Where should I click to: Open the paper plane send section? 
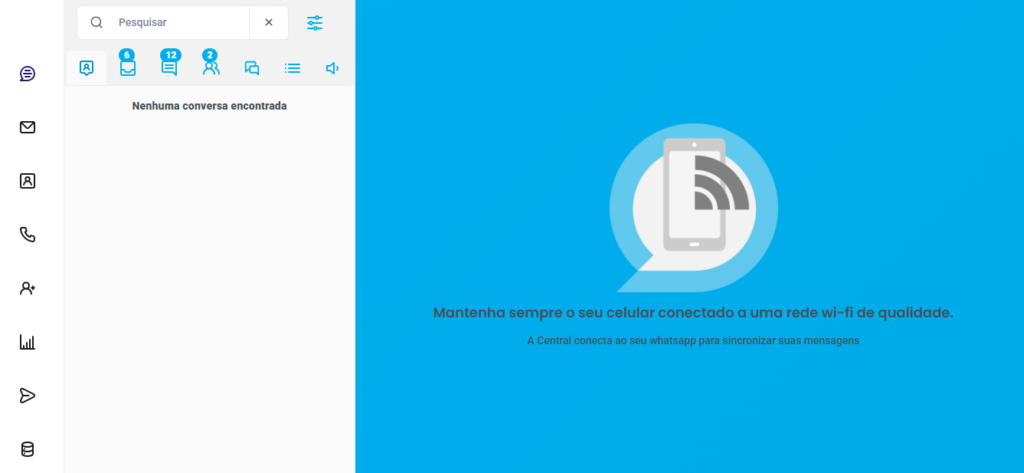pyautogui.click(x=28, y=395)
